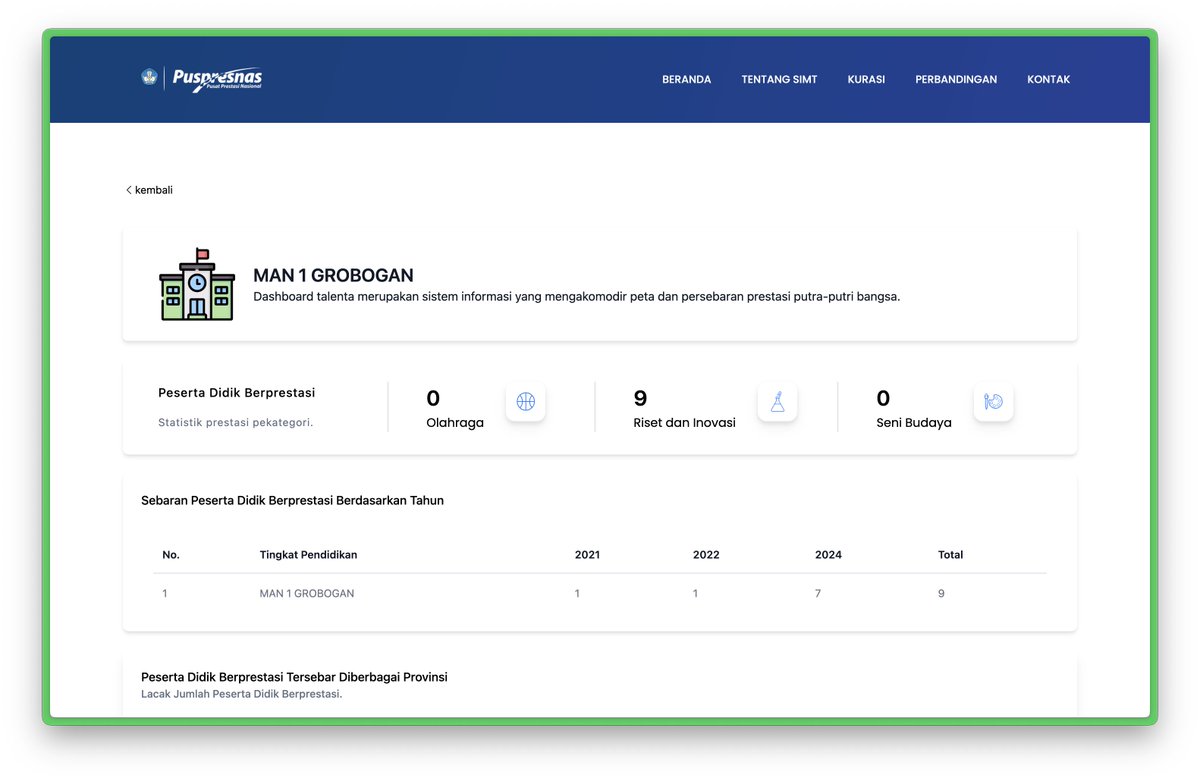Click the Seni Budaya count of 0

click(x=883, y=399)
